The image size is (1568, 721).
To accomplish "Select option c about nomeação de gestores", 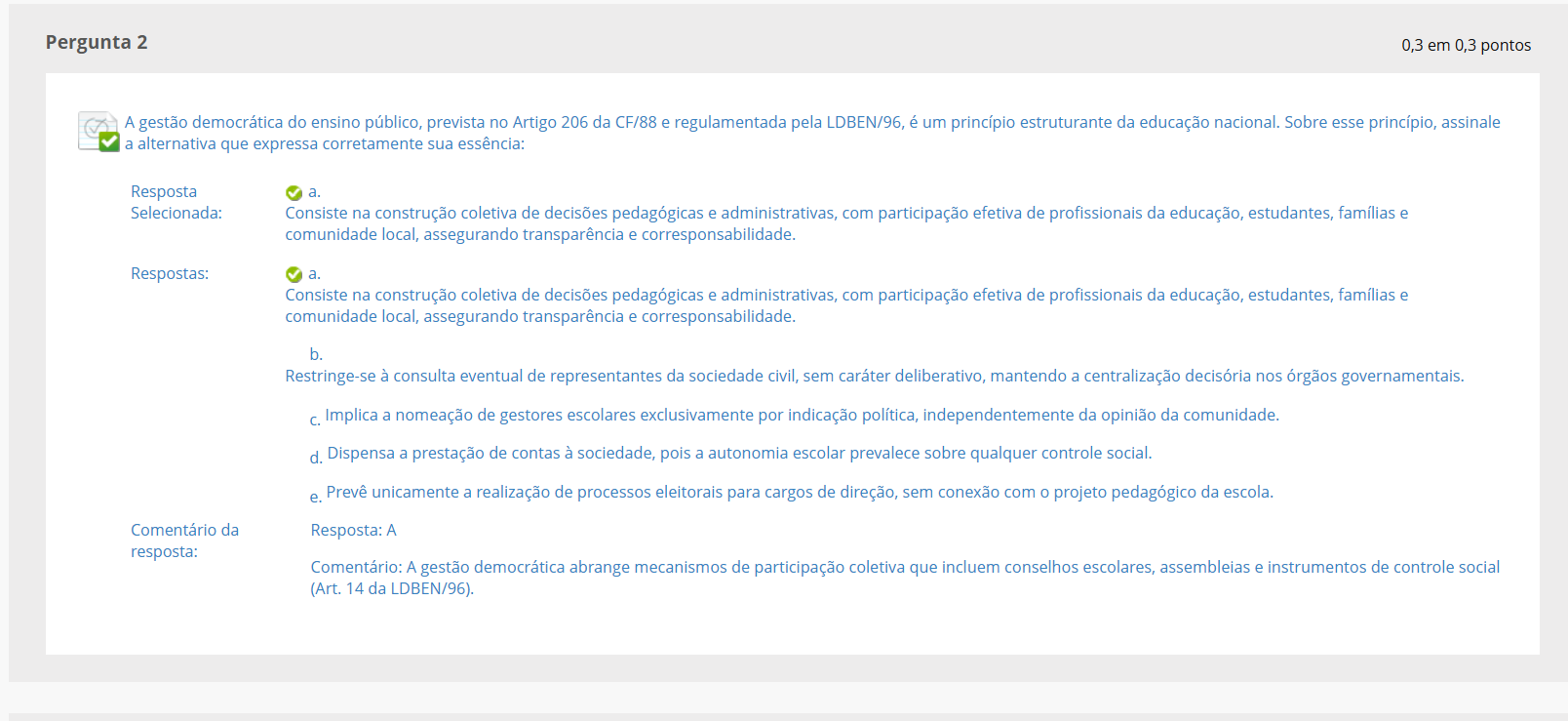I will [x=802, y=415].
